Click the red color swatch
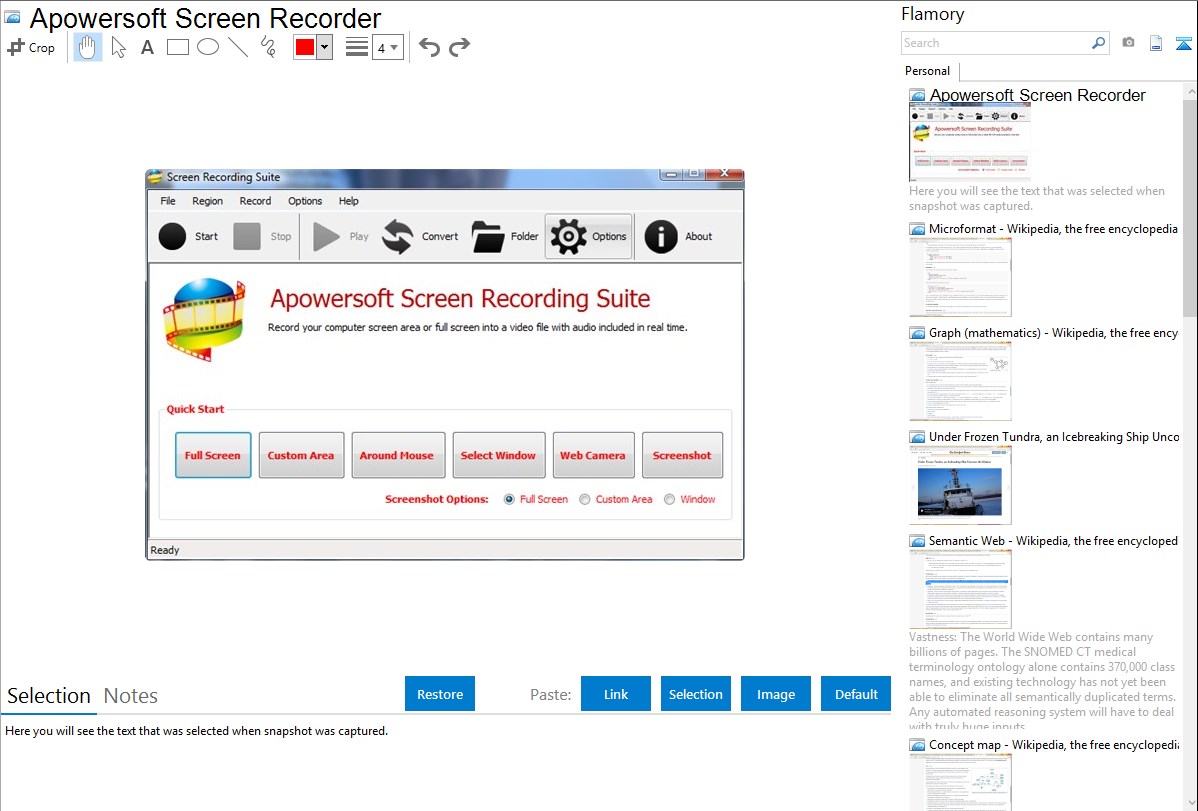Image resolution: width=1198 pixels, height=811 pixels. 305,47
